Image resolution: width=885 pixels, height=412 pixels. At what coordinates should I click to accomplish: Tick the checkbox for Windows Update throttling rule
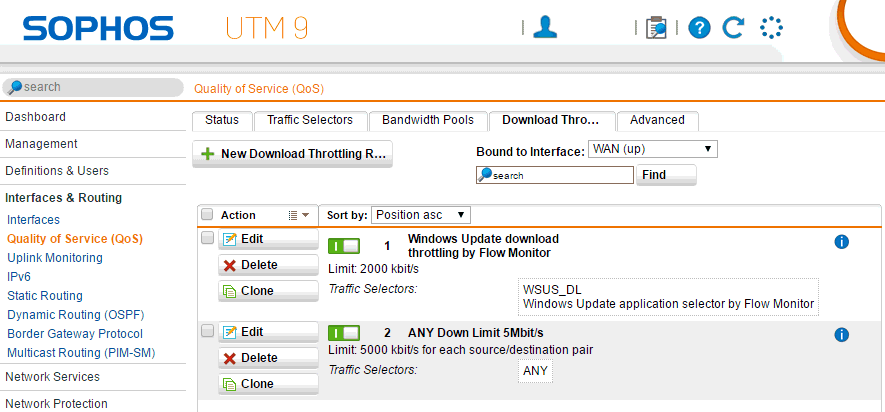point(207,238)
